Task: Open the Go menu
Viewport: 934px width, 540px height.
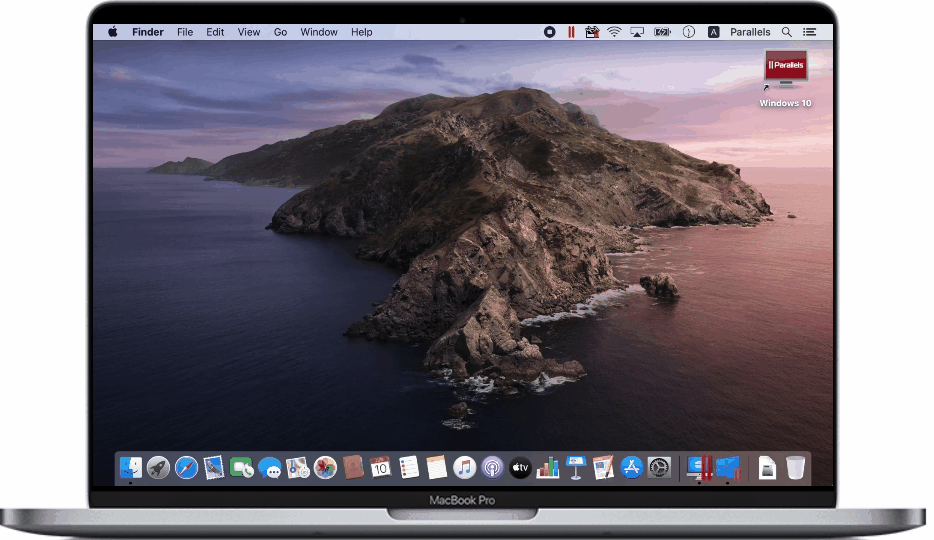Action: pos(281,32)
